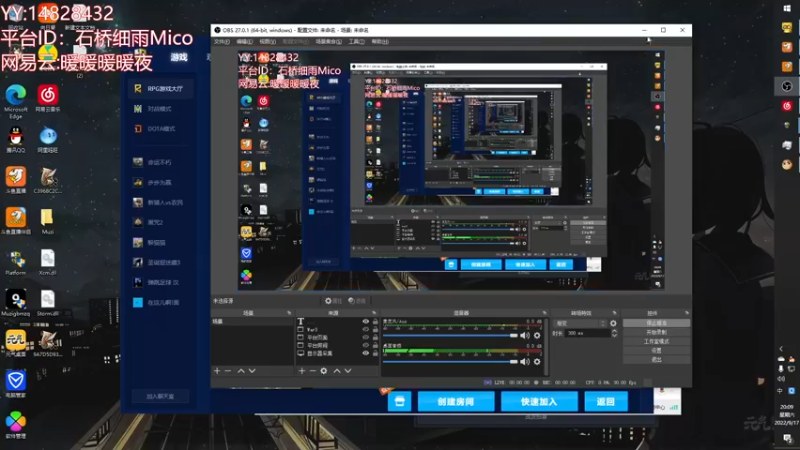
Task: Pop out the 场景 dock panel
Action: point(289,313)
